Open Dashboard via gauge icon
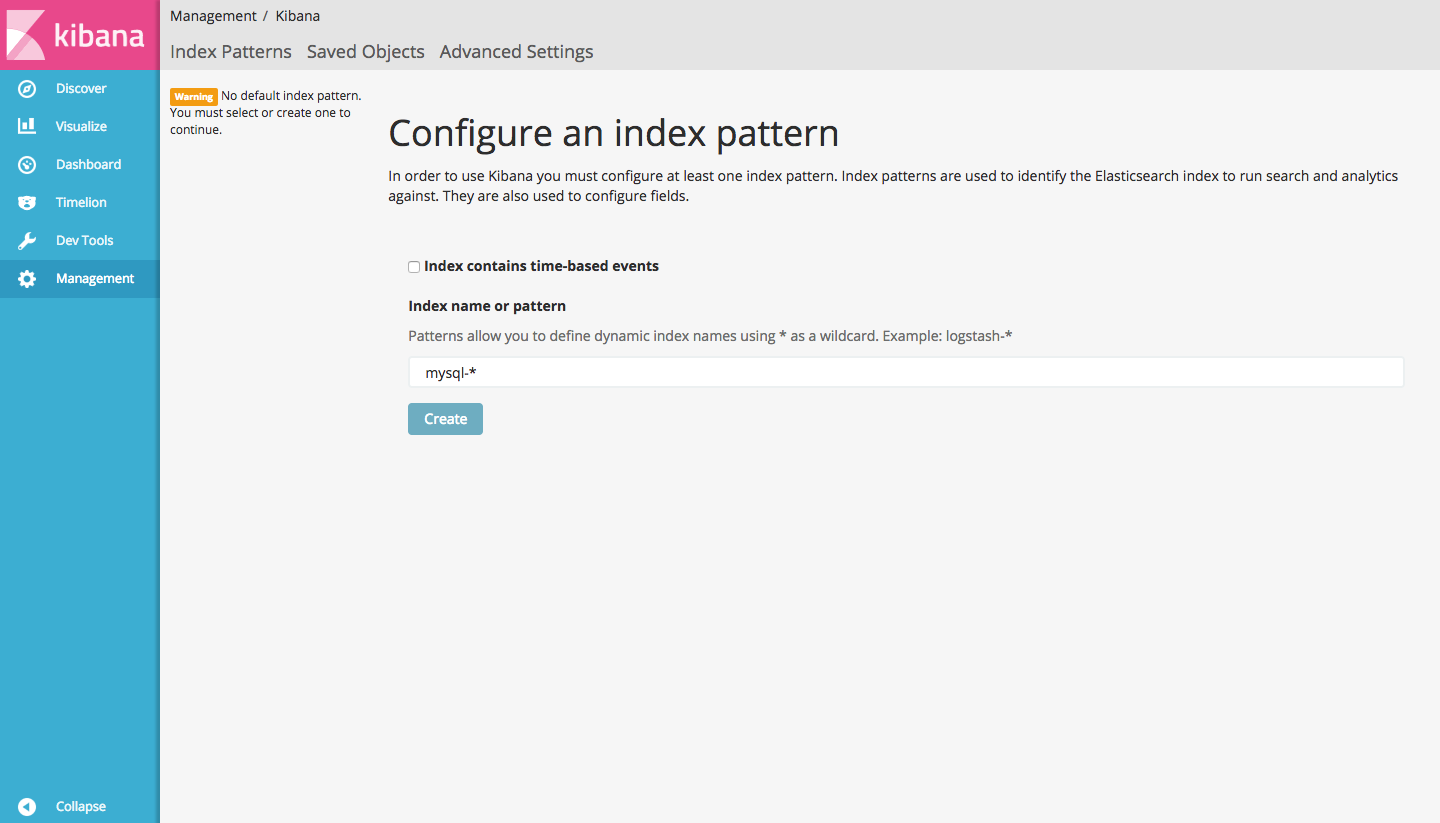Image resolution: width=1440 pixels, height=823 pixels. 27,165
